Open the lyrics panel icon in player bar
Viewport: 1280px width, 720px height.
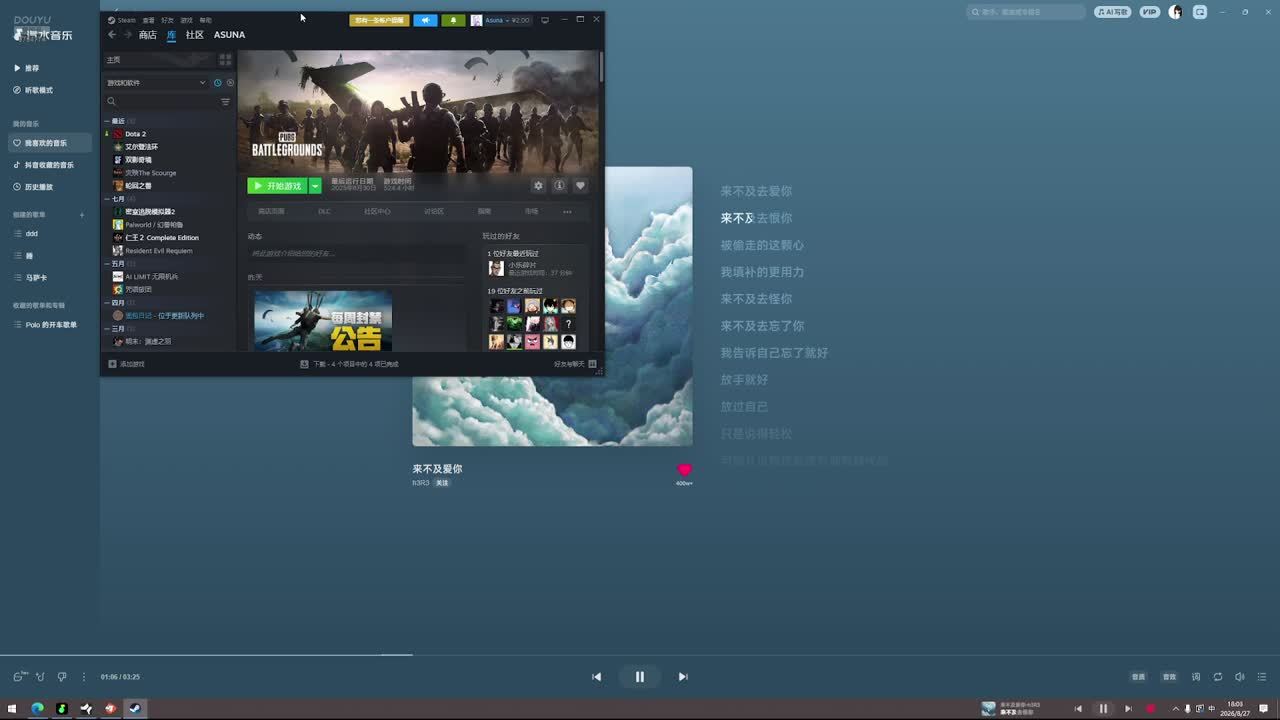(1195, 677)
